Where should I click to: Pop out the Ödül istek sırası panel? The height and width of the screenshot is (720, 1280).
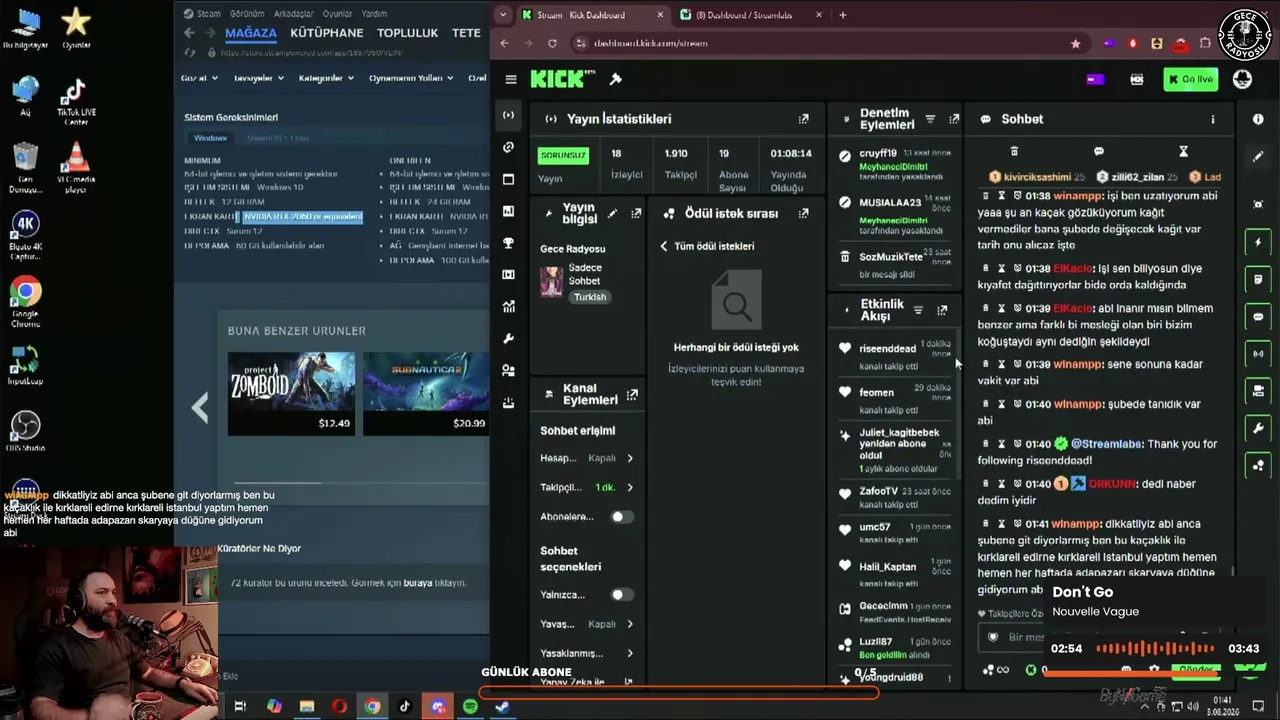point(803,213)
